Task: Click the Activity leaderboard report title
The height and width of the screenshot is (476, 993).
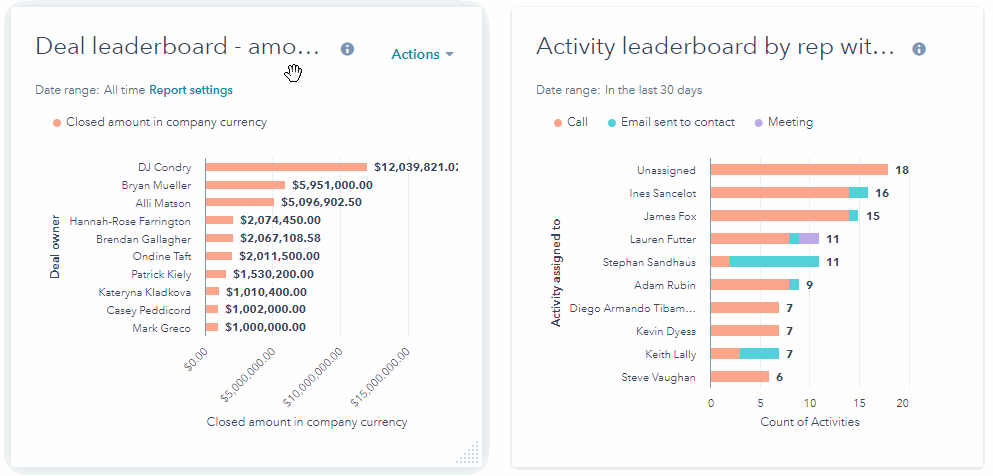Action: point(714,46)
